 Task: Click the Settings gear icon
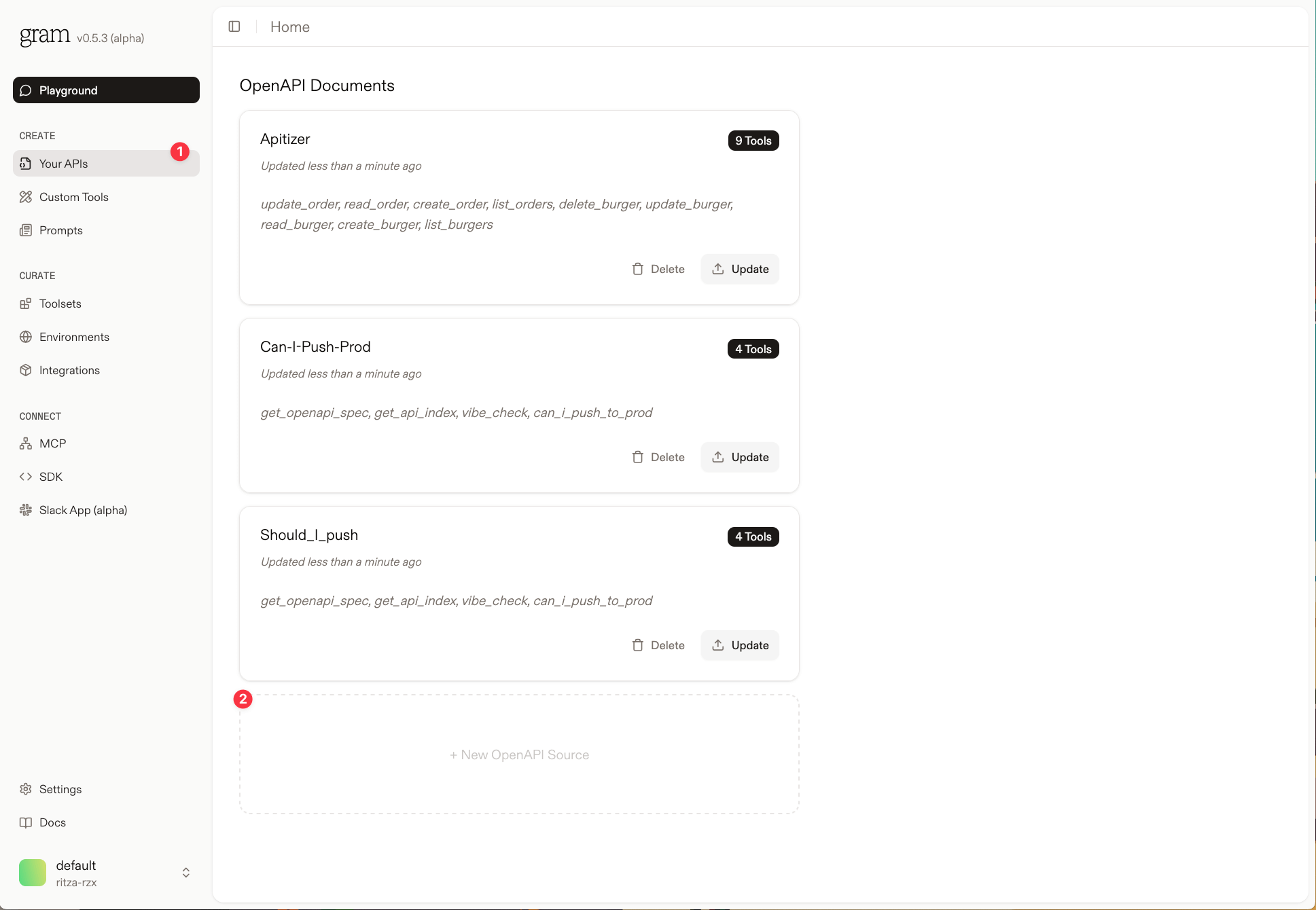[x=26, y=789]
